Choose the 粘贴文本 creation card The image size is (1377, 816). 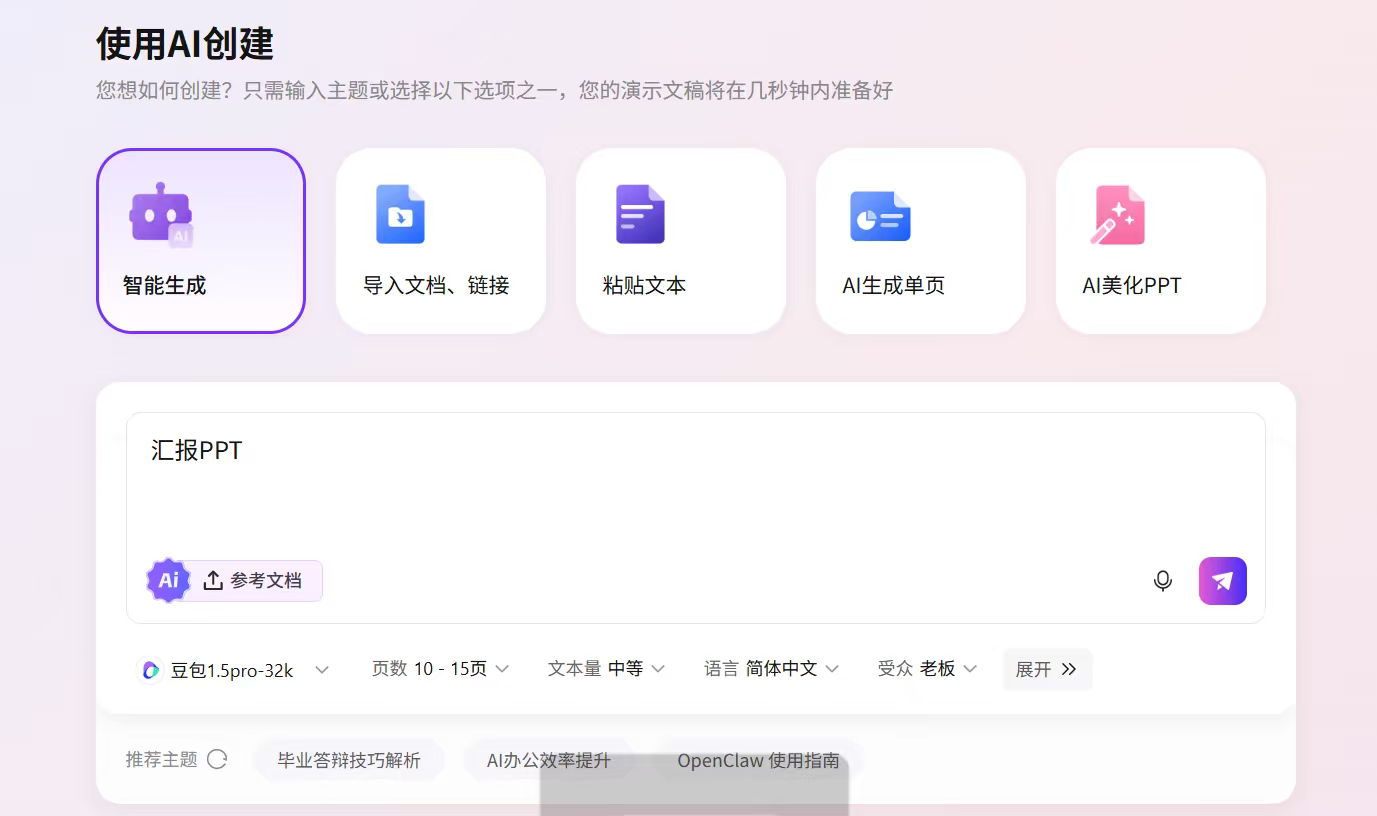[681, 241]
